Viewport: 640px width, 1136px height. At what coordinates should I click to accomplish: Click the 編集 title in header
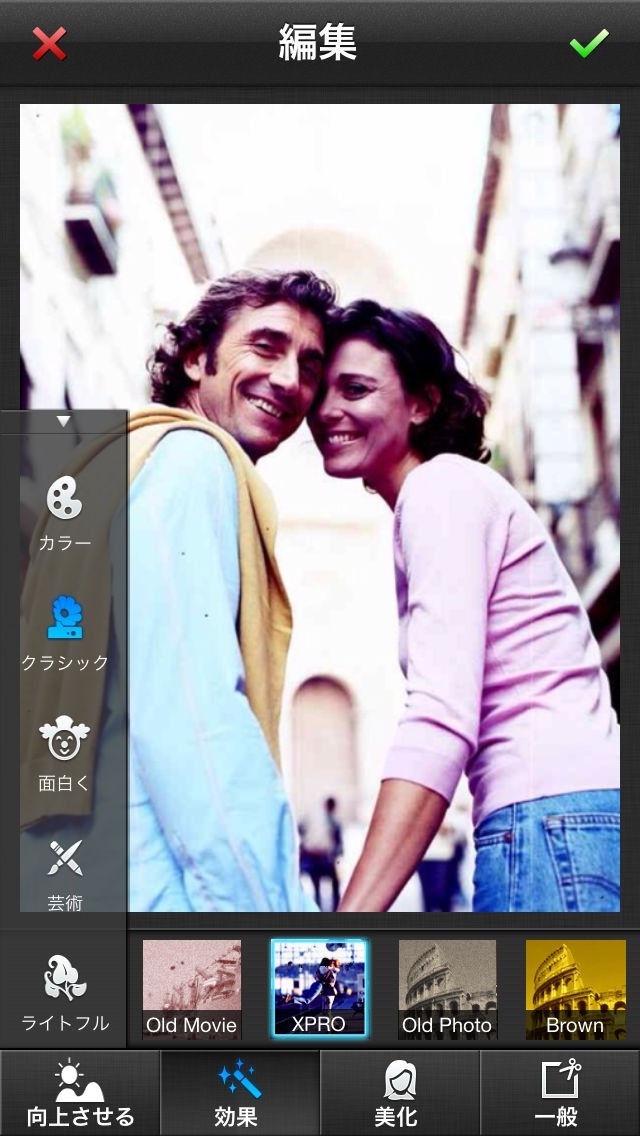click(x=318, y=44)
